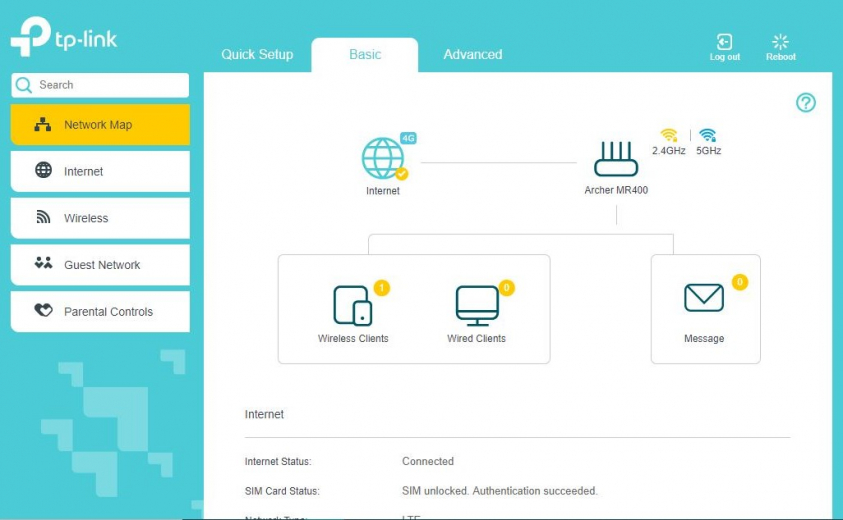Open the help question mark icon
The width and height of the screenshot is (843, 520).
(x=806, y=103)
